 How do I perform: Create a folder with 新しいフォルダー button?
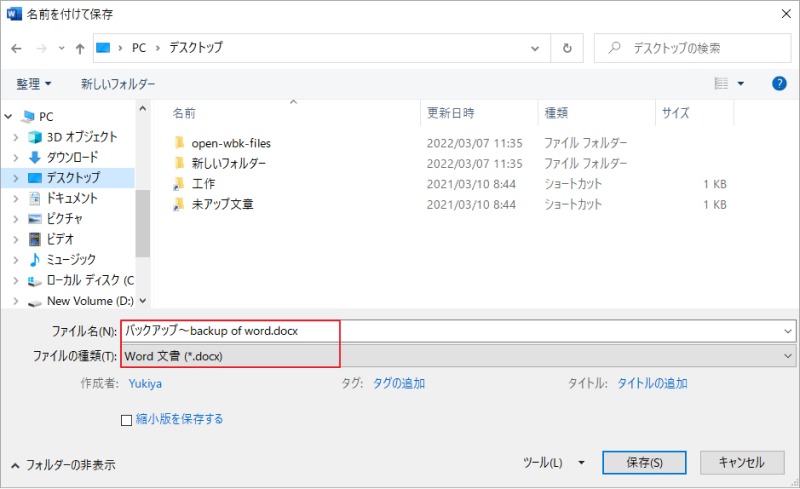118,84
